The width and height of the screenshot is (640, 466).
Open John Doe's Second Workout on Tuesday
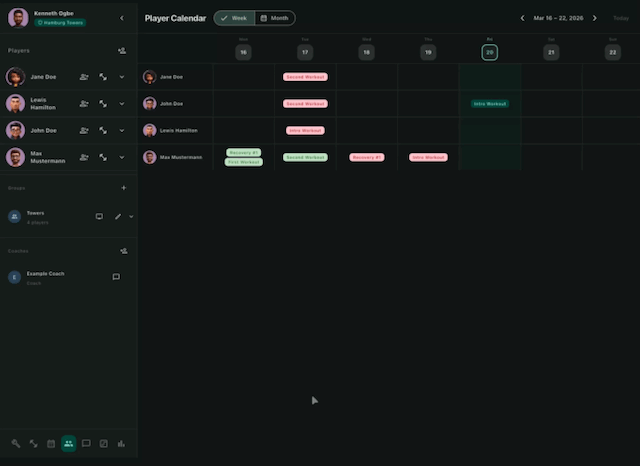click(305, 104)
